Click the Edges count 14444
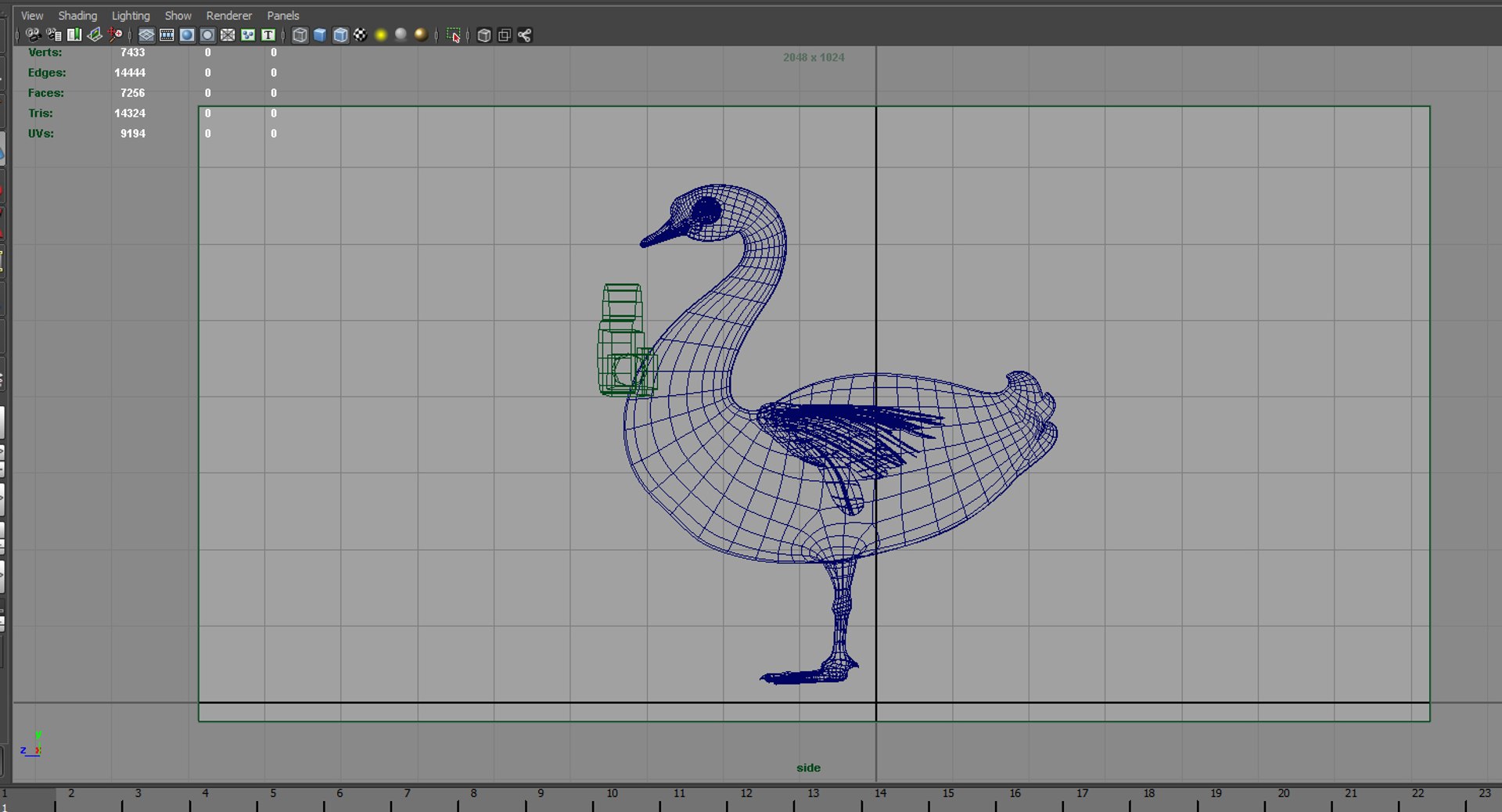1502x812 pixels. pyautogui.click(x=130, y=73)
